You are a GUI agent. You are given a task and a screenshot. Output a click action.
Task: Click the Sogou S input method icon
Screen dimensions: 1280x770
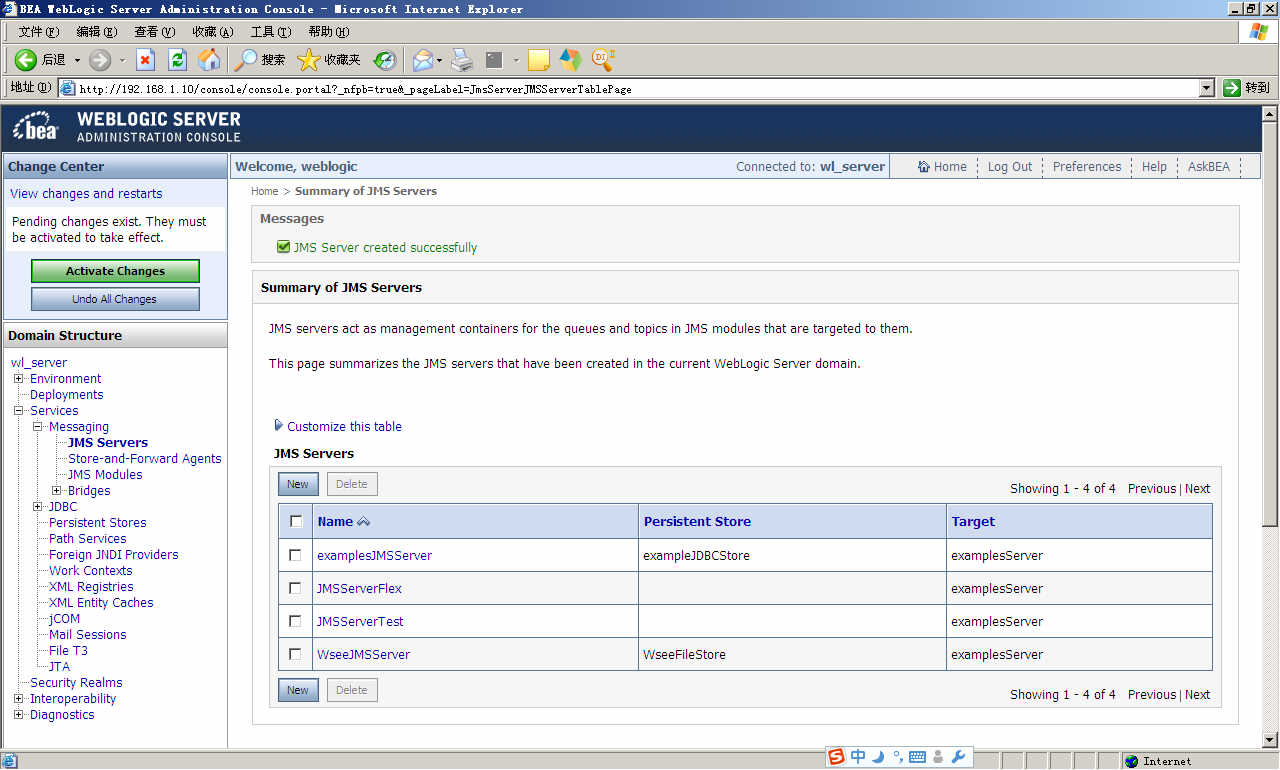pyautogui.click(x=837, y=757)
